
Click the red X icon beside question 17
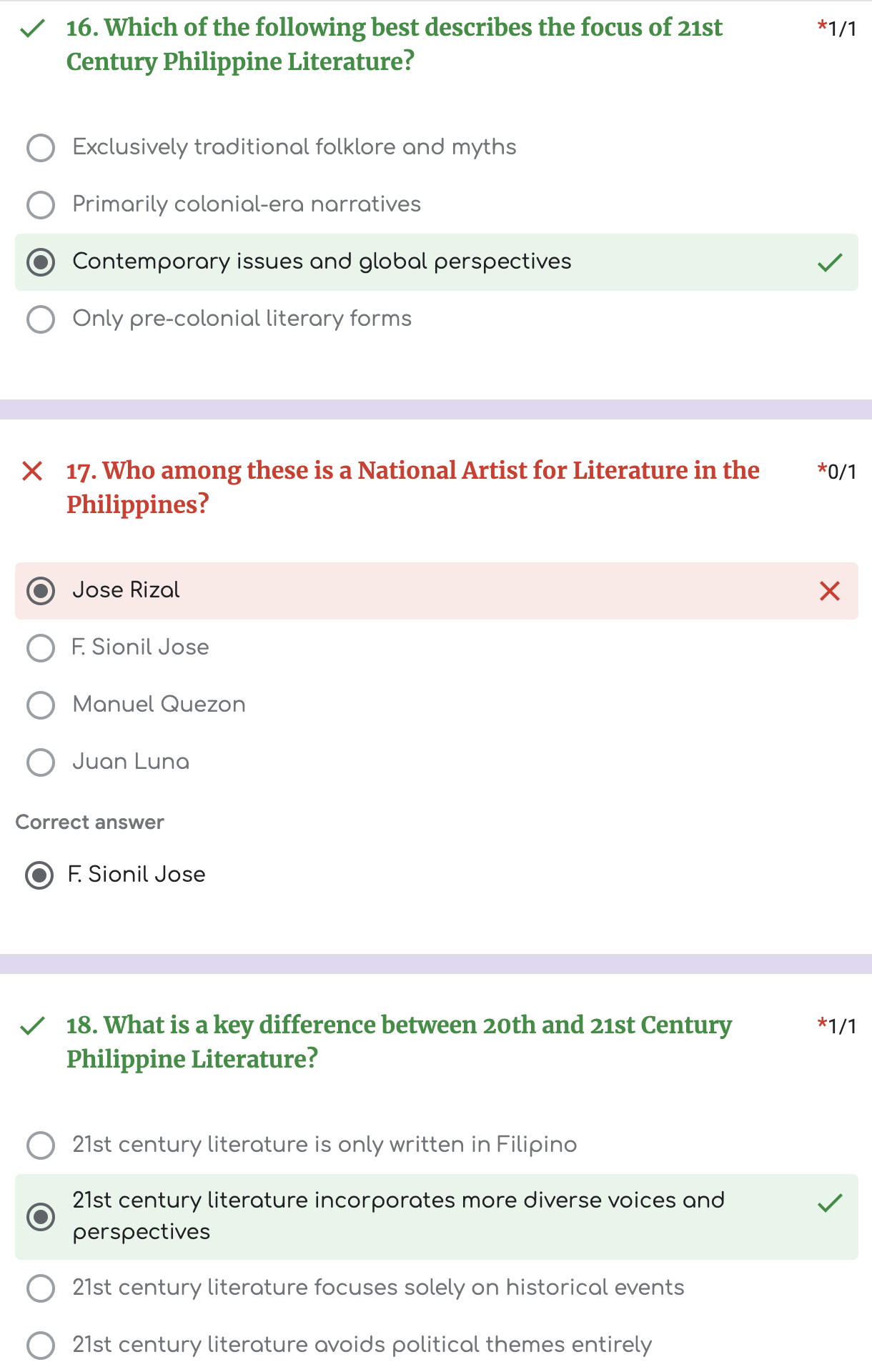pos(33,472)
